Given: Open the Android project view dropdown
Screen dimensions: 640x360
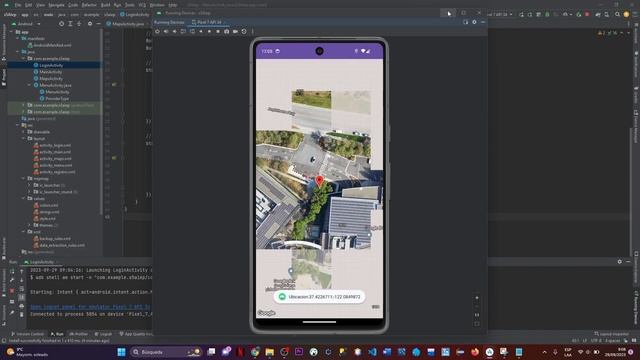Looking at the screenshot, I should [x=27, y=24].
